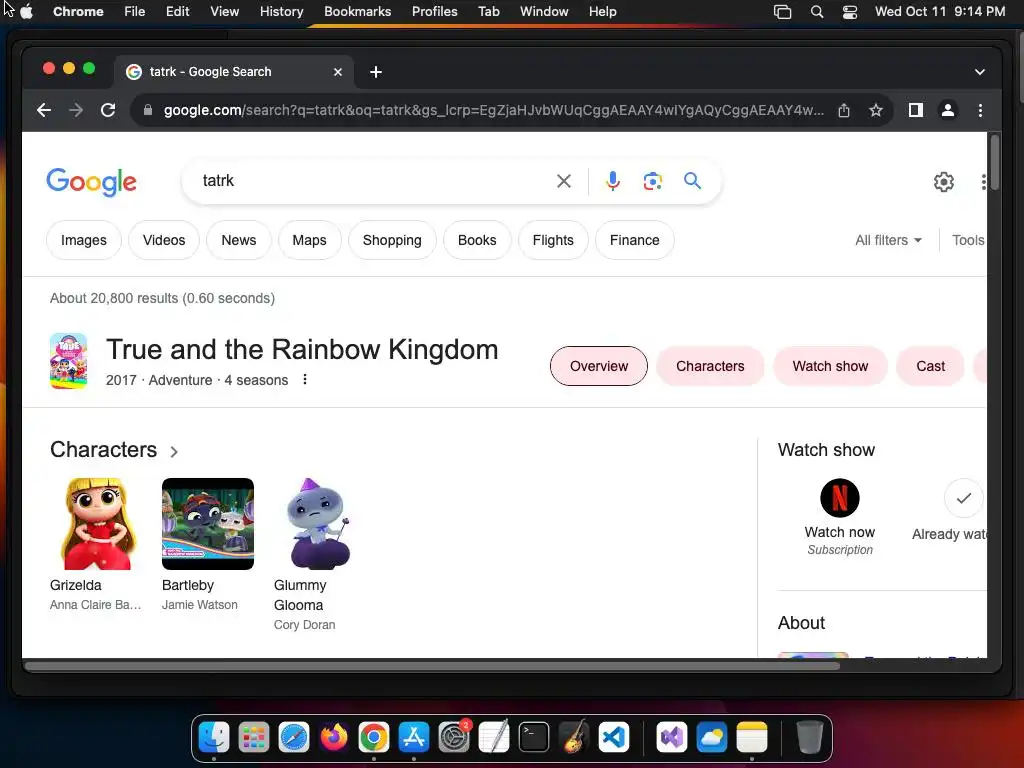
Task: Click the True and the Rainbow Kingdom poster
Action: (69, 361)
